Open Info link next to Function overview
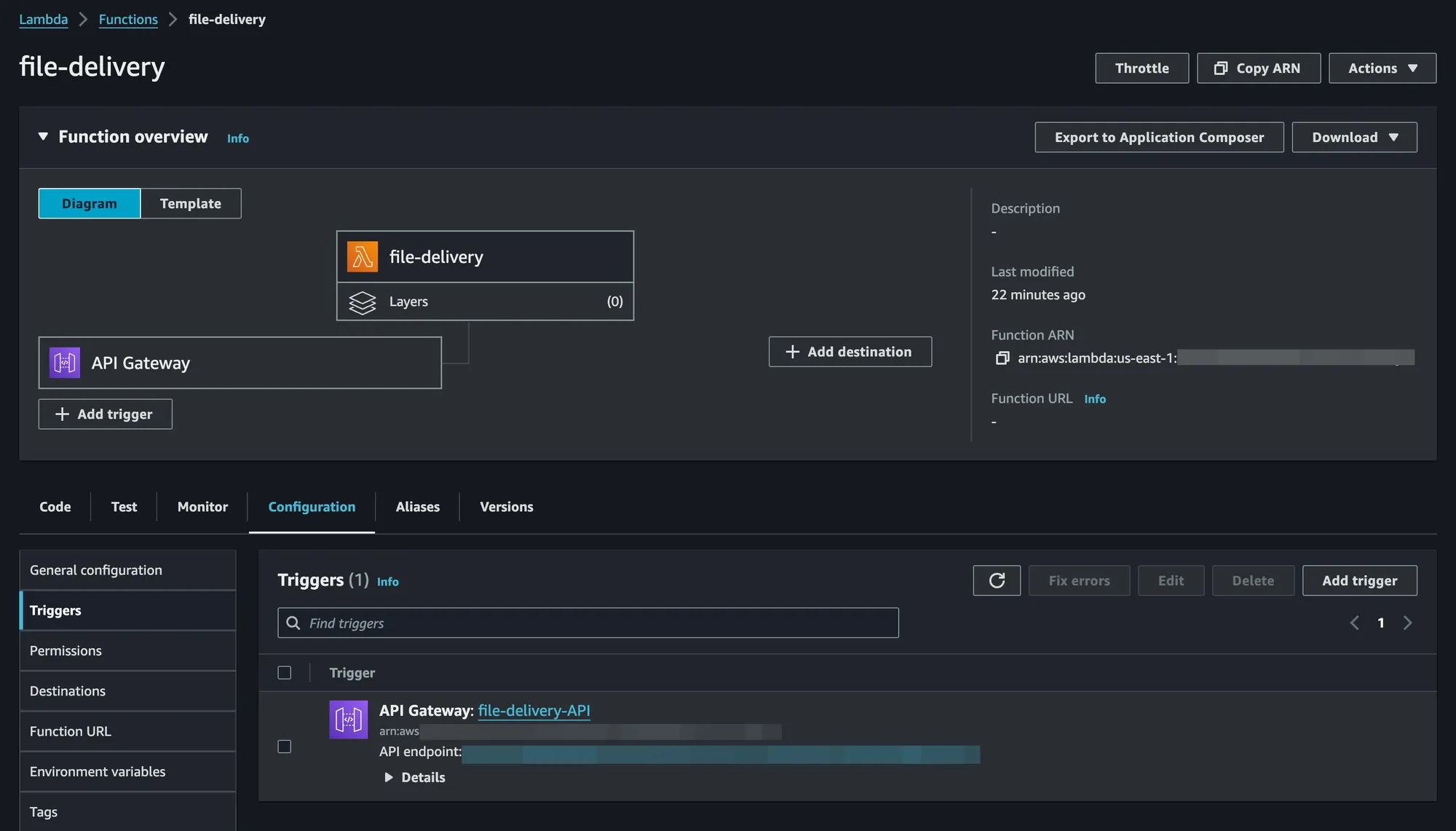 [x=238, y=138]
